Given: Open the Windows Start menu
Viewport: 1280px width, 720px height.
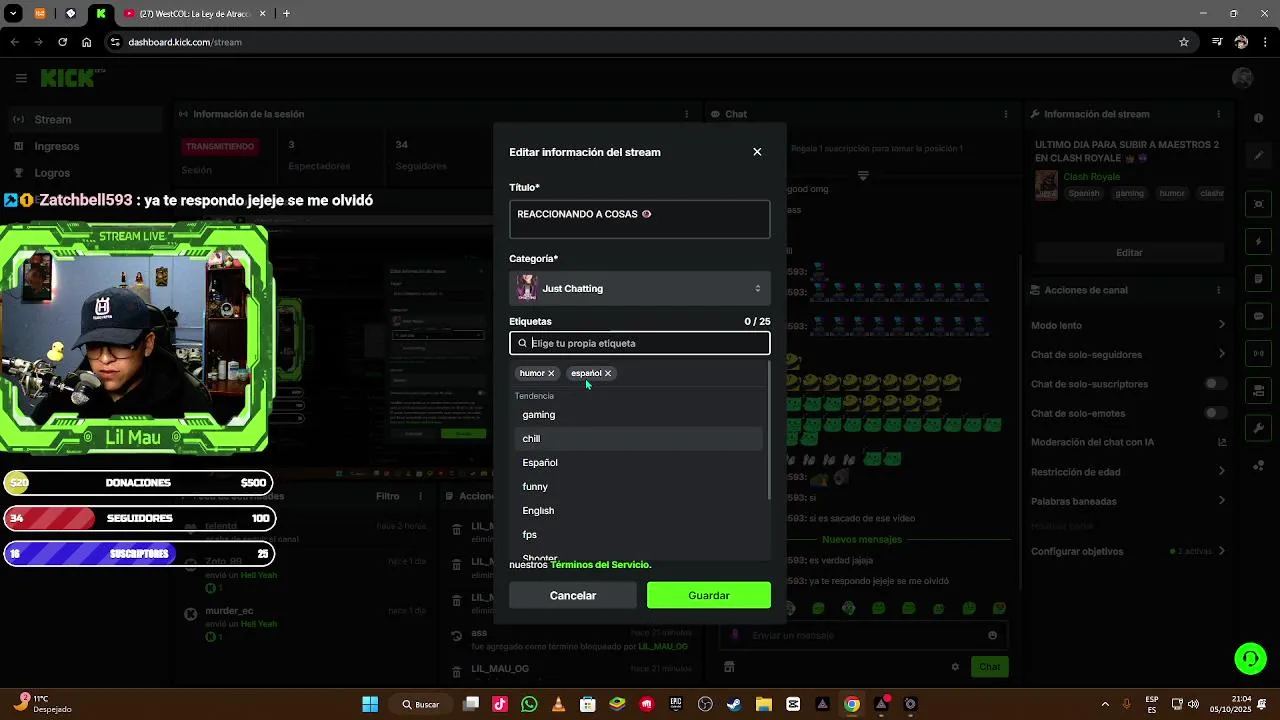Looking at the screenshot, I should pyautogui.click(x=370, y=704).
